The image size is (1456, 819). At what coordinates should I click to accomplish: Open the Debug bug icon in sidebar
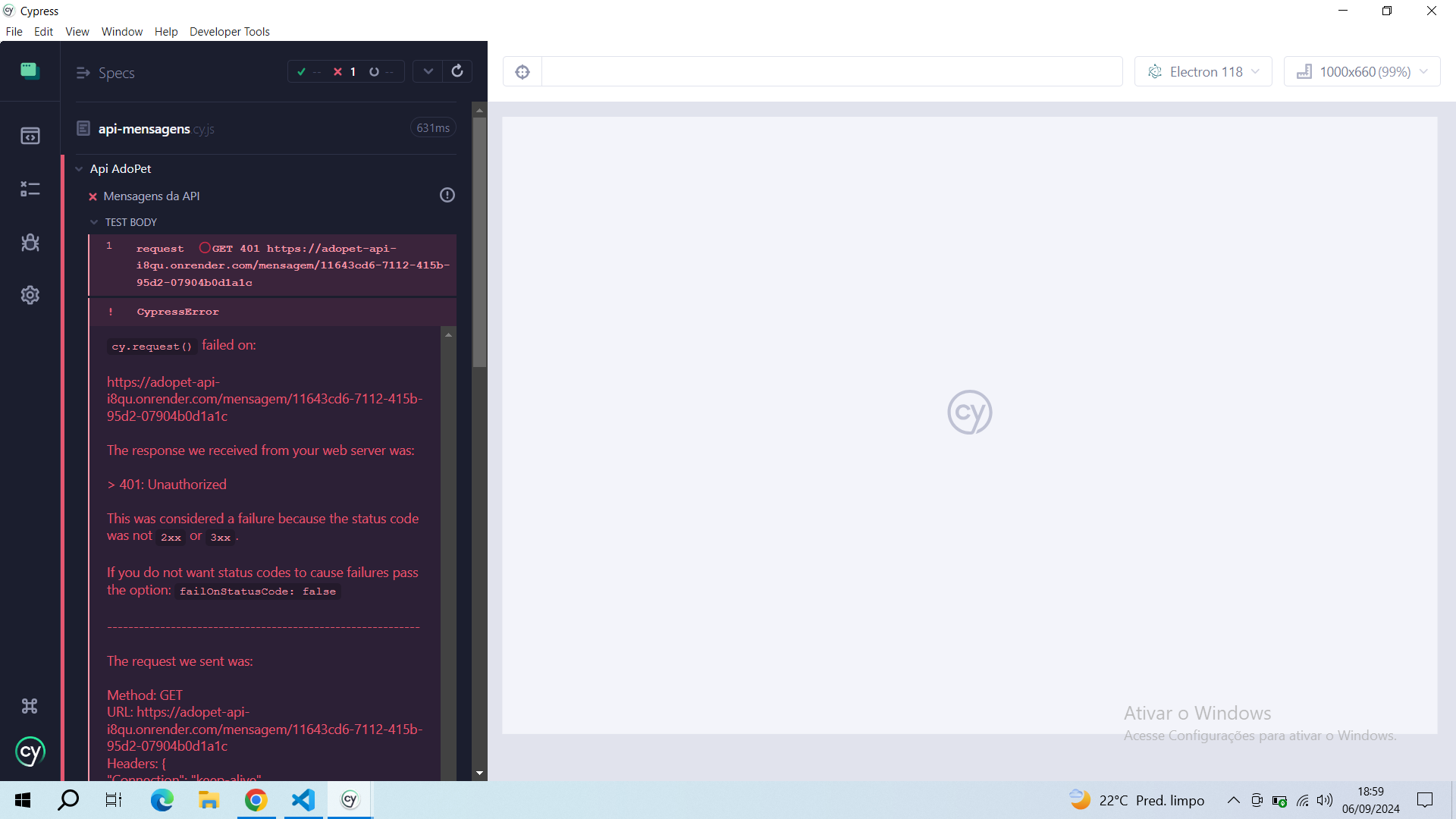pyautogui.click(x=30, y=242)
